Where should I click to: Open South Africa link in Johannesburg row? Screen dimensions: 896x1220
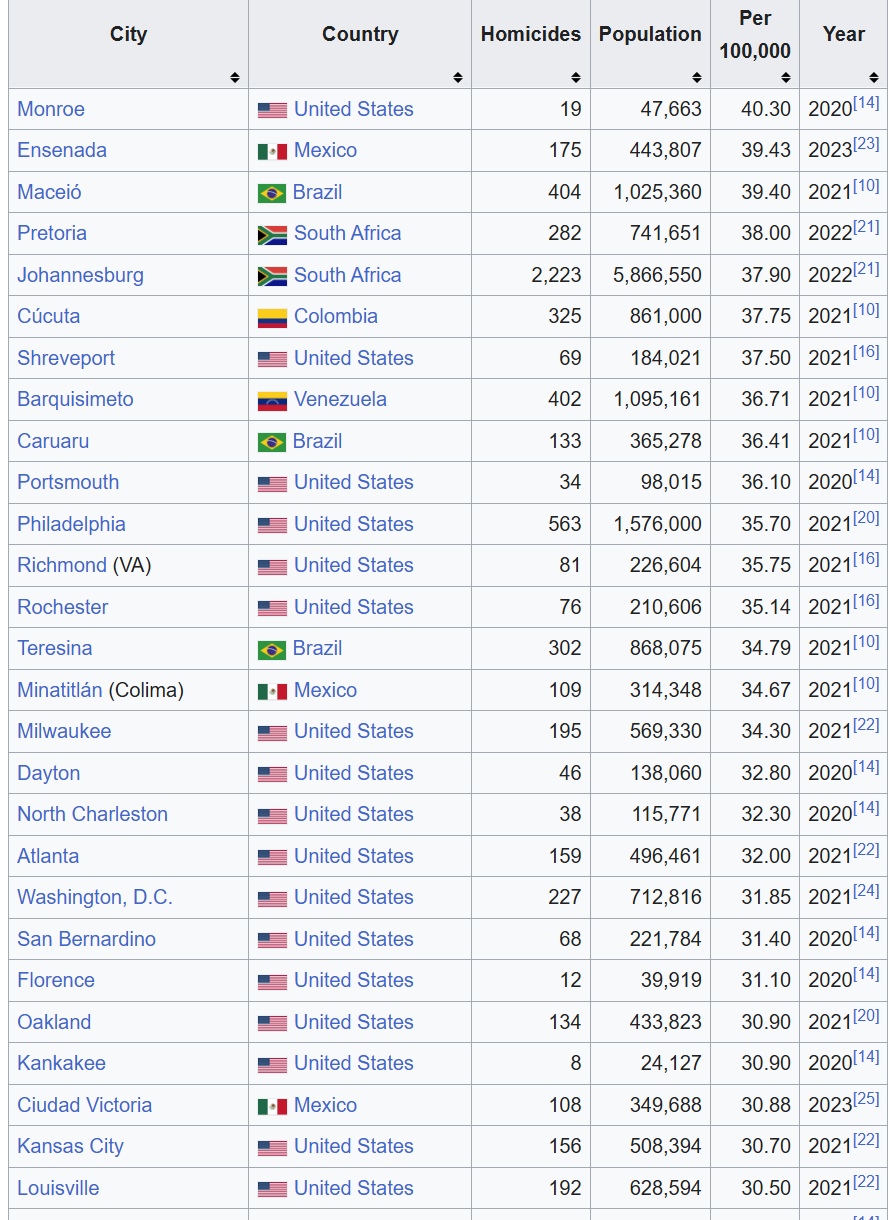click(x=347, y=275)
